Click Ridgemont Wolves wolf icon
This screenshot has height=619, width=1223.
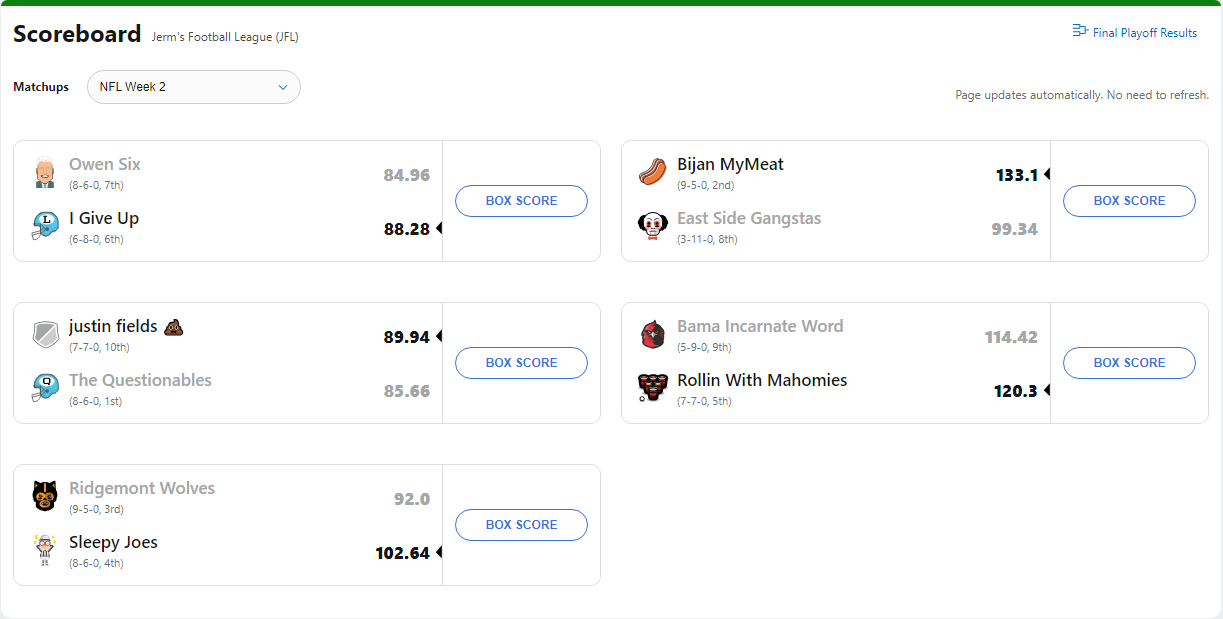(x=45, y=496)
